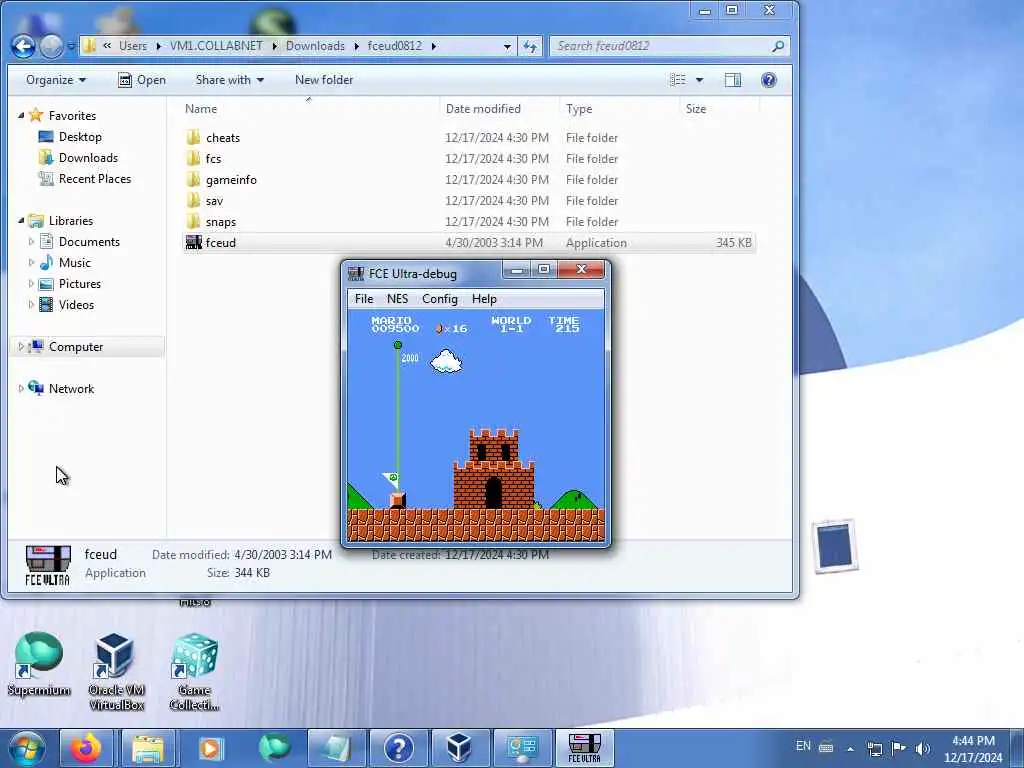Screen dimensions: 1024x768
Task: Click File Explorer taskbar icon
Action: 148,748
